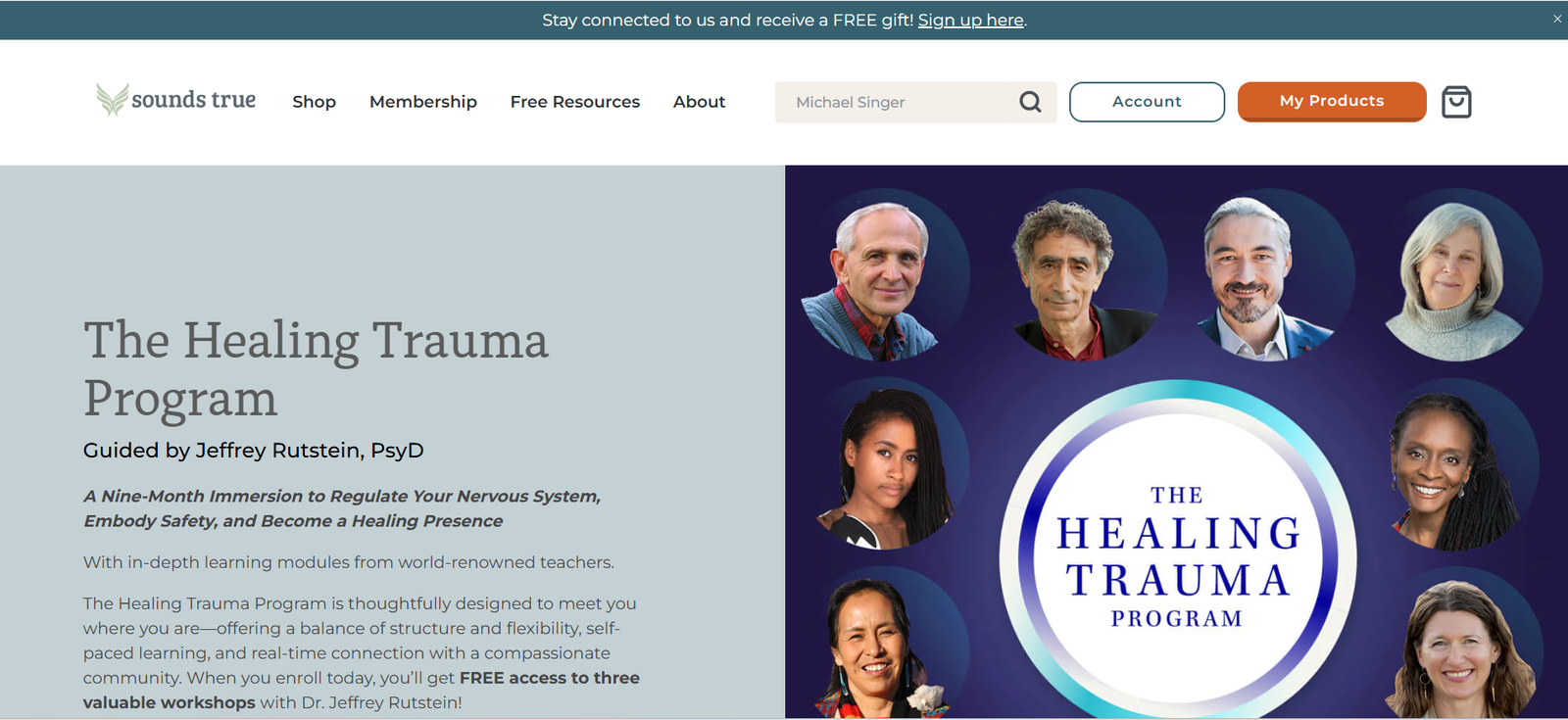Follow the Sign up here link

[970, 20]
